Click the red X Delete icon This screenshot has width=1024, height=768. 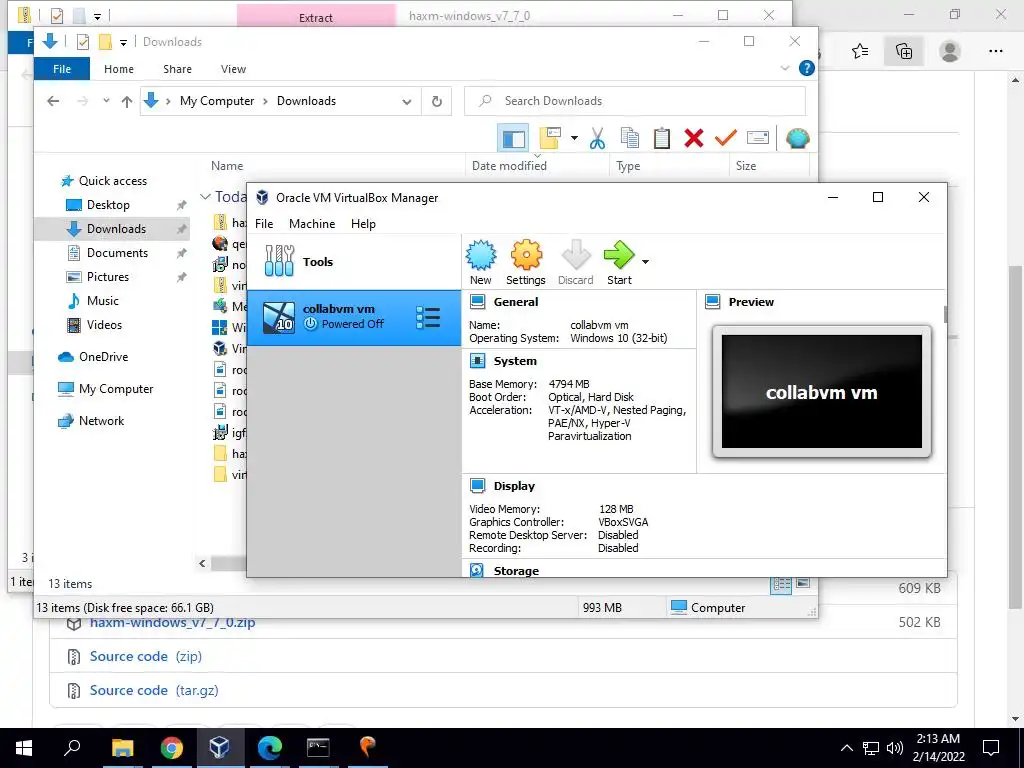694,138
